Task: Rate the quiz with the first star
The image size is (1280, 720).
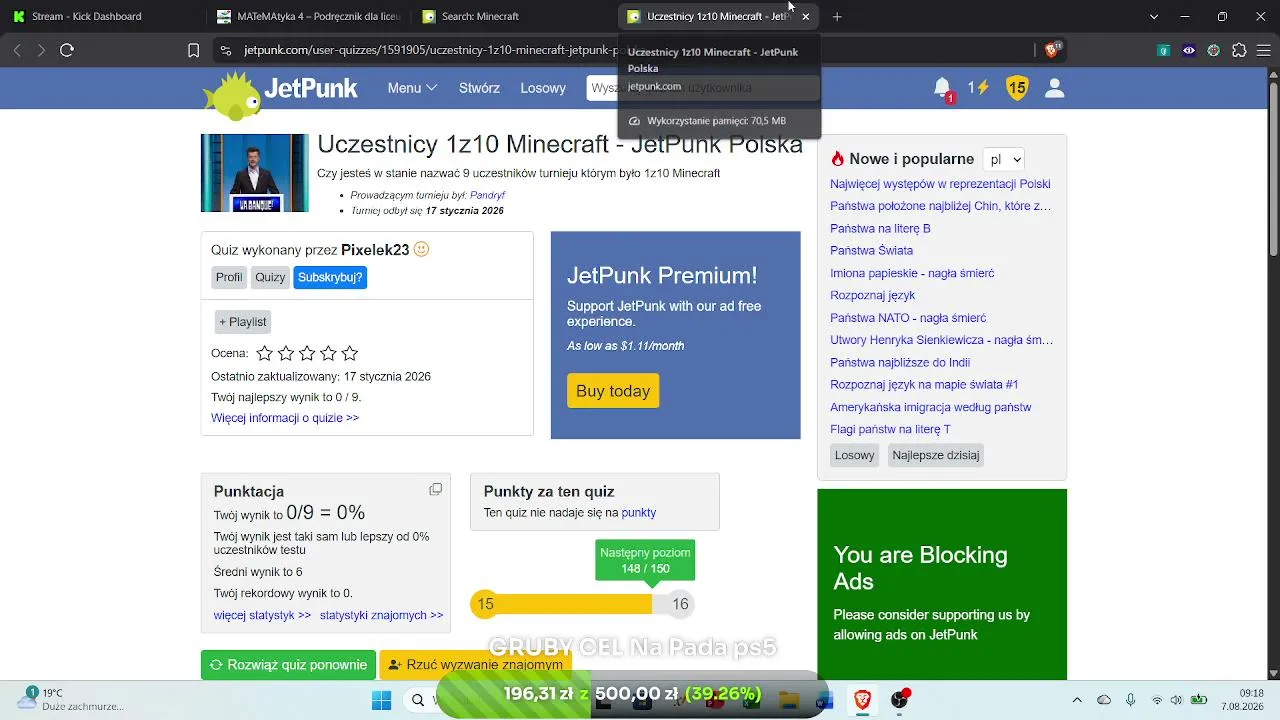Action: click(264, 353)
